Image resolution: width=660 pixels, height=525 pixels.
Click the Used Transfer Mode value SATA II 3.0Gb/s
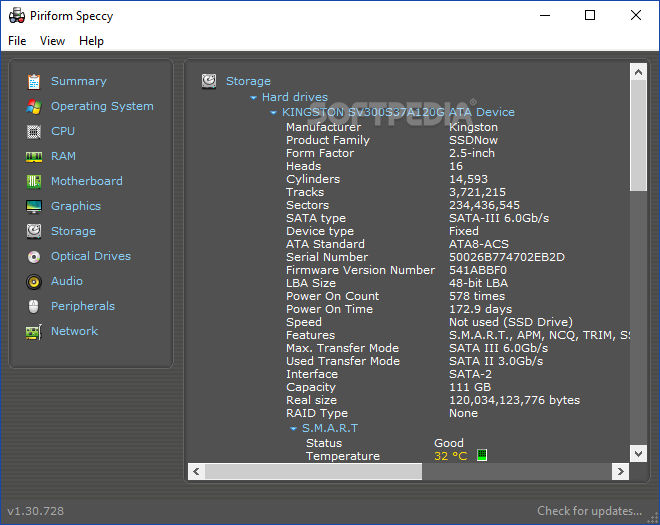(x=496, y=361)
